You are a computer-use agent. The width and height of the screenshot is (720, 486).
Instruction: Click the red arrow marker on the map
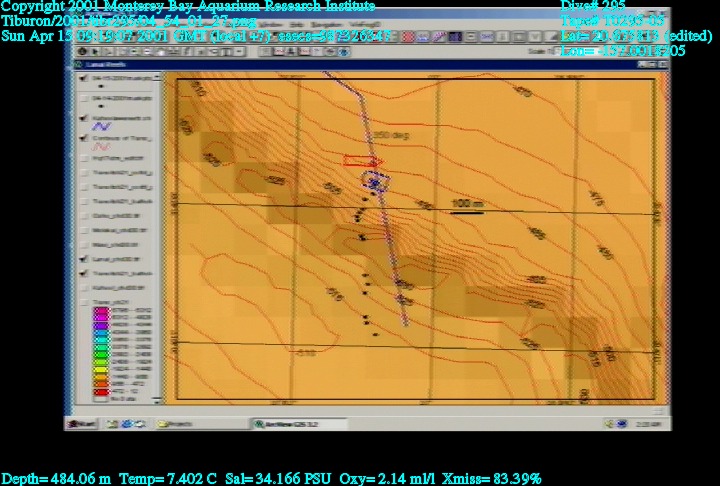pyautogui.click(x=362, y=161)
